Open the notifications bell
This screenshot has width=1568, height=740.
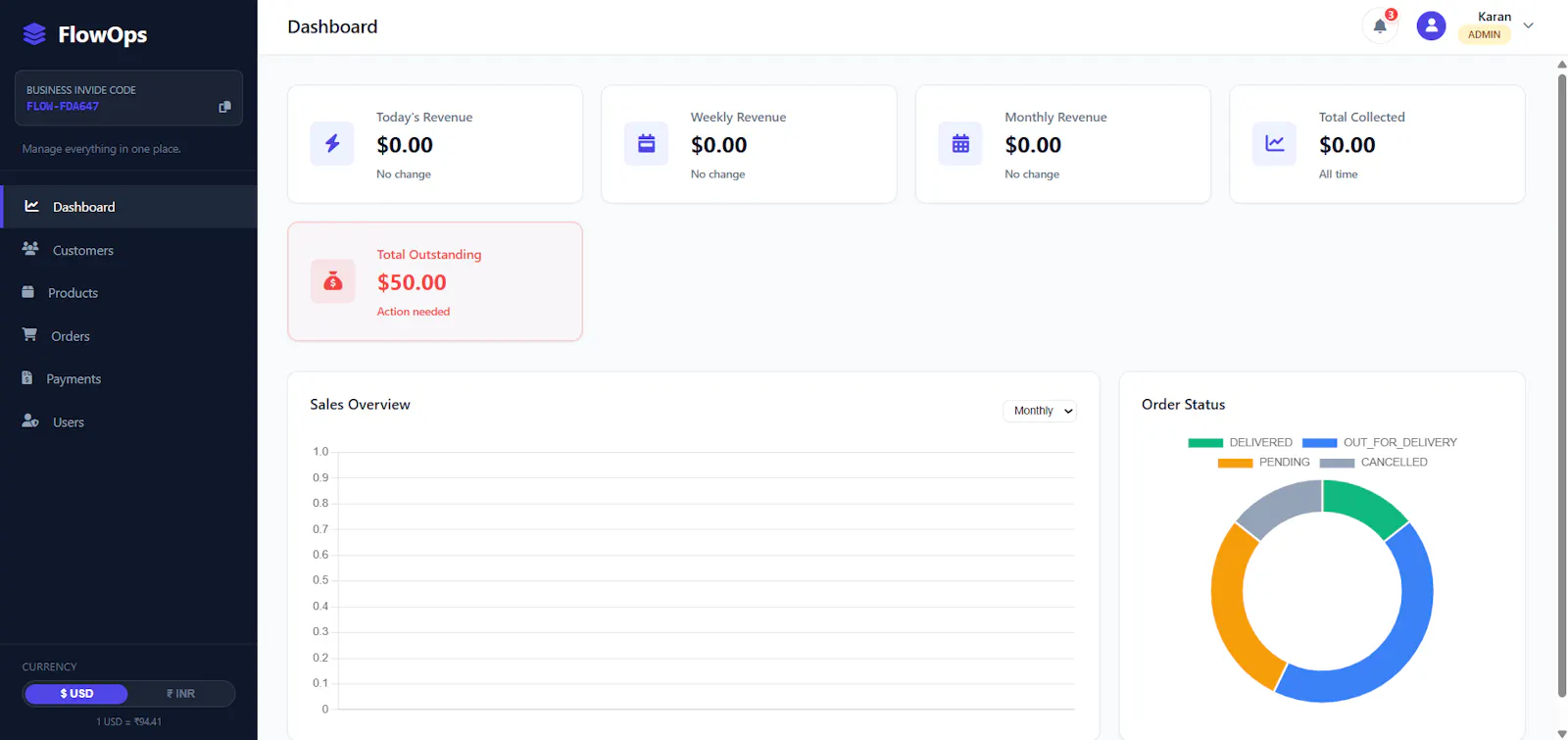1380,26
